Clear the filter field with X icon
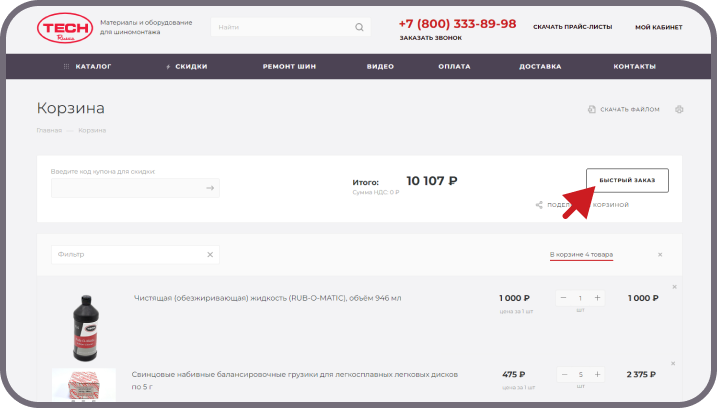This screenshot has height=409, width=718. coord(210,254)
